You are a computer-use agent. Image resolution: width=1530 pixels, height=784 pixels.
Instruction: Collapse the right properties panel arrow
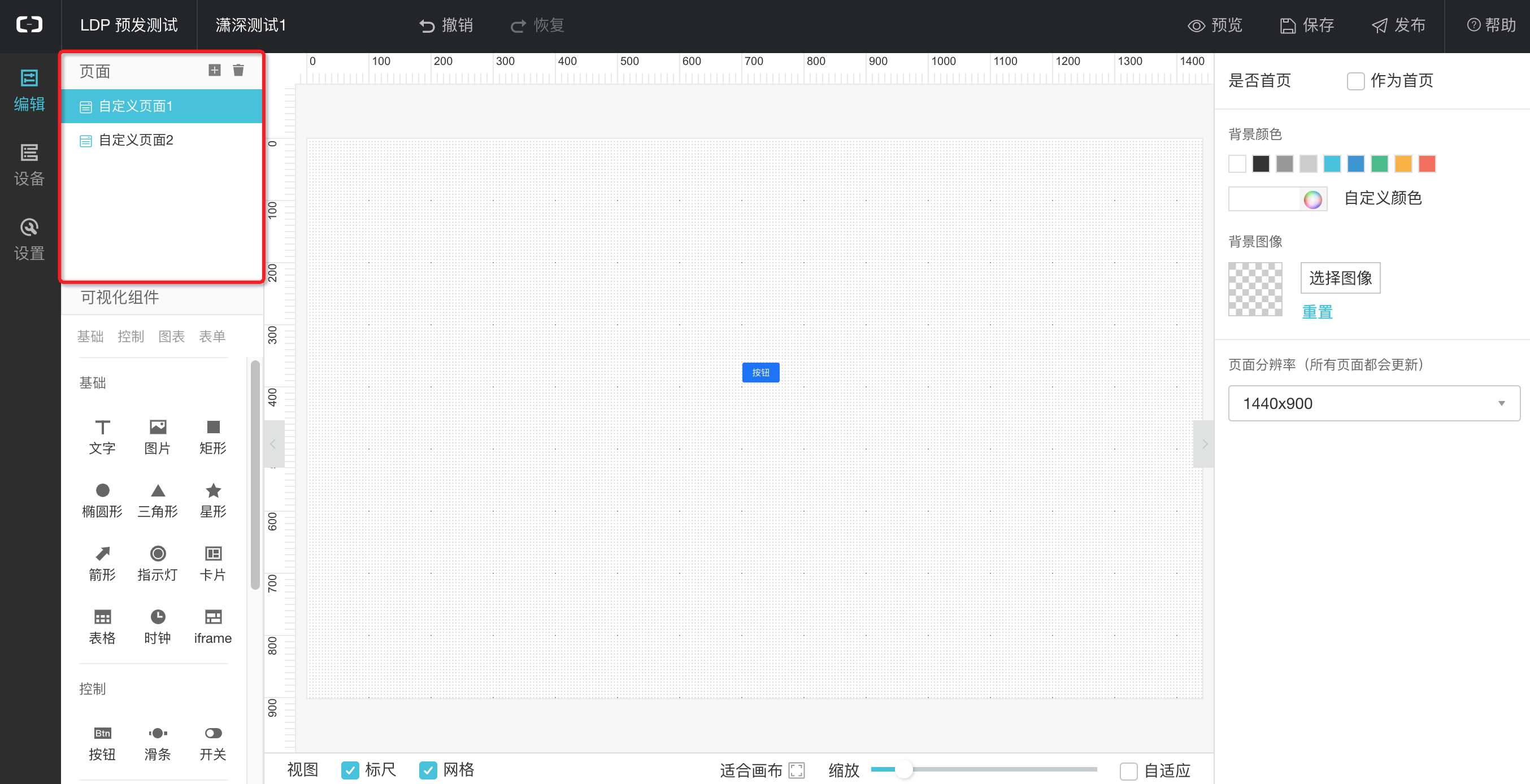(1204, 443)
